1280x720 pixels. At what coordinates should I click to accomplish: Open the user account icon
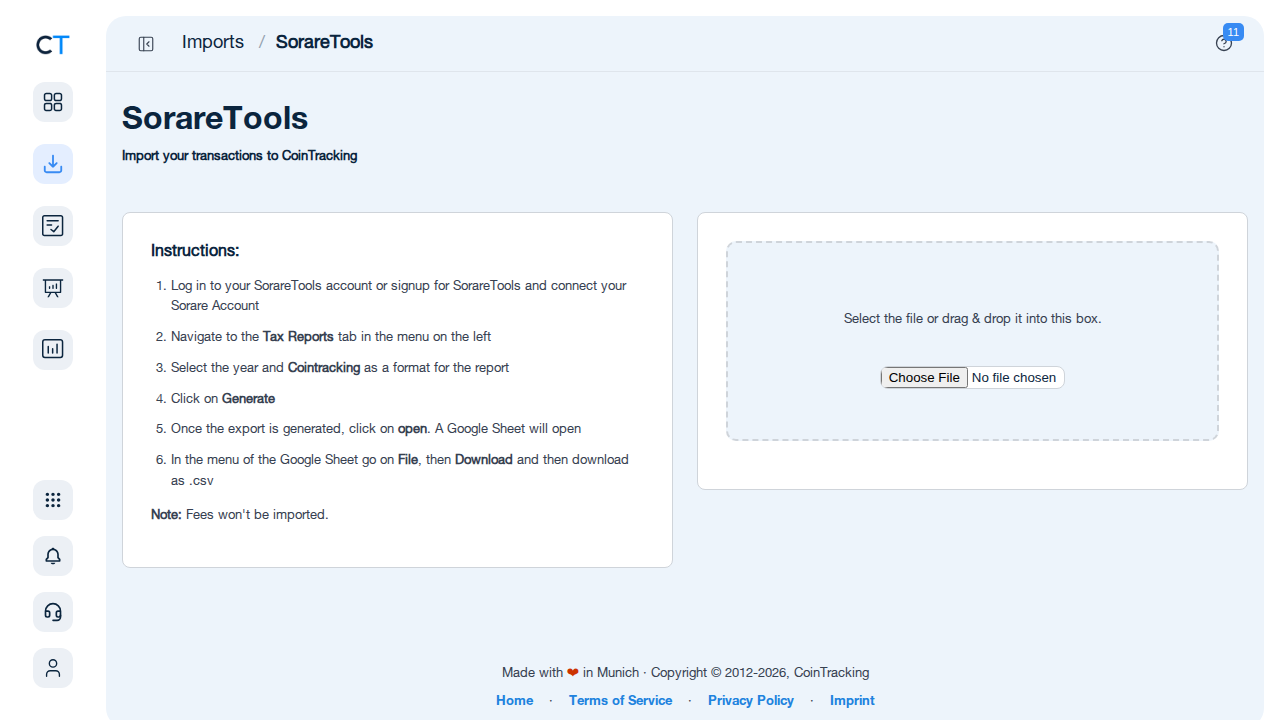click(53, 668)
